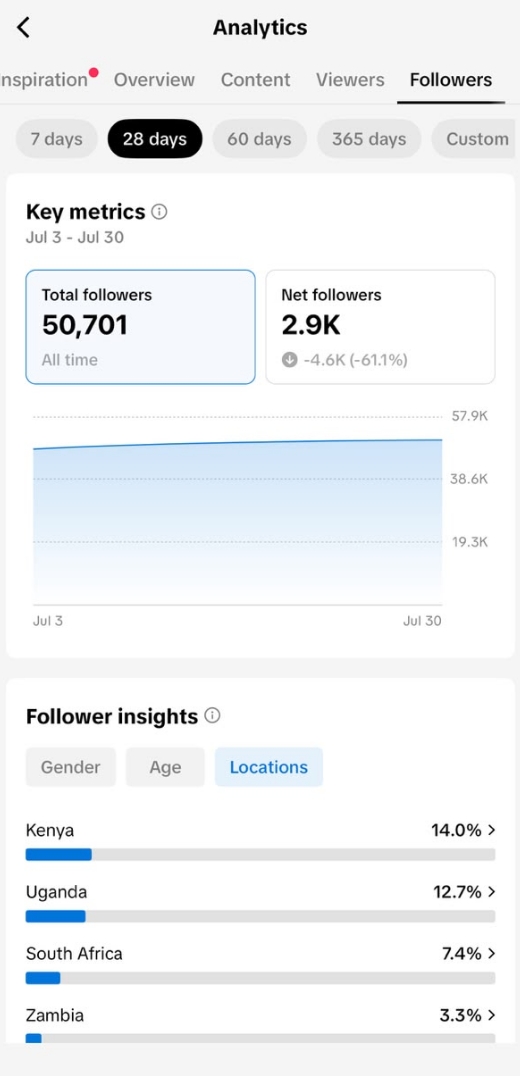520x1076 pixels.
Task: Expand South Africa location details chevron
Action: 491,954
